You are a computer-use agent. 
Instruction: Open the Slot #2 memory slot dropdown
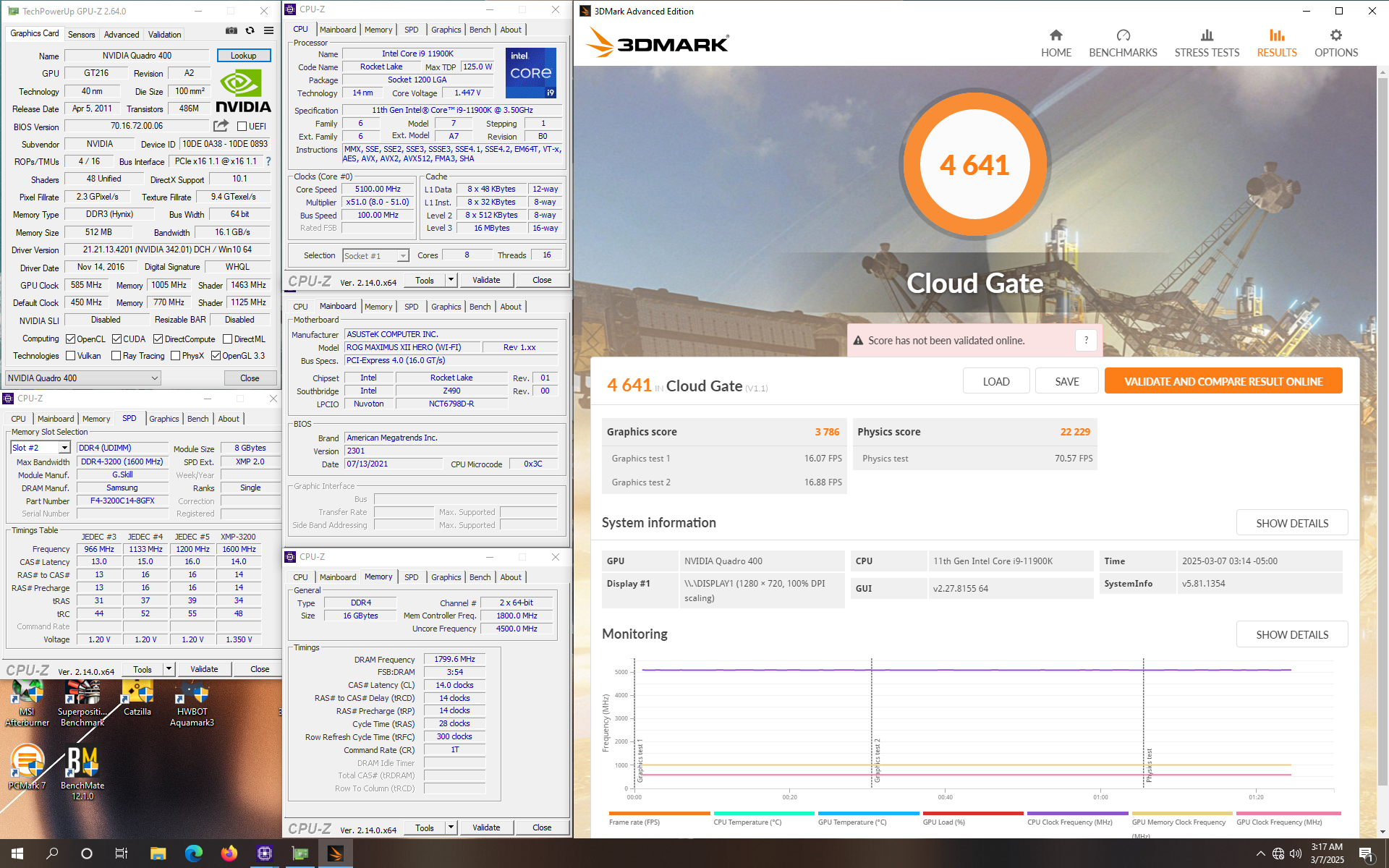(x=41, y=448)
